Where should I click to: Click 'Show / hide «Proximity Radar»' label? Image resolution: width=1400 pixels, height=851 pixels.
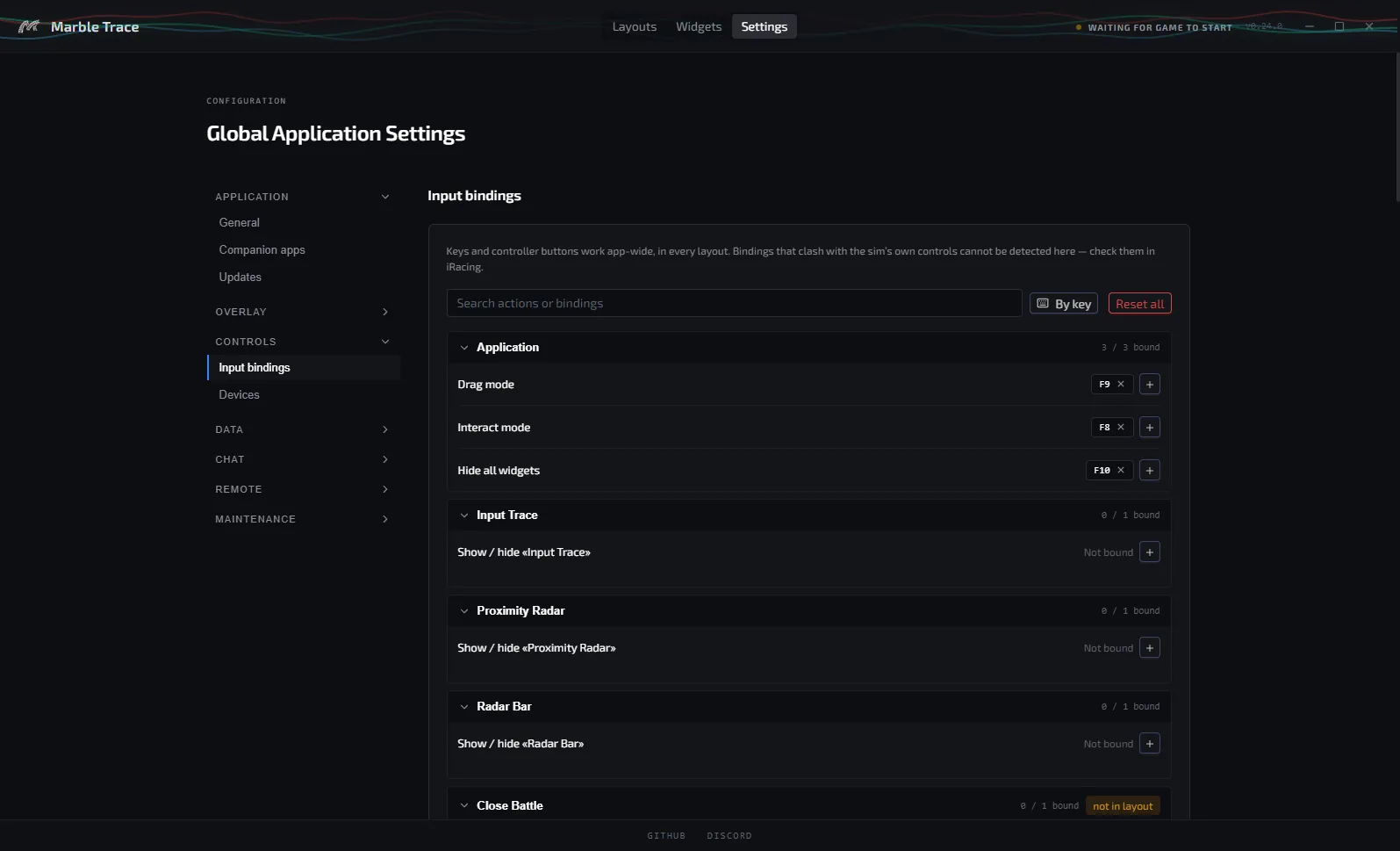(x=536, y=647)
